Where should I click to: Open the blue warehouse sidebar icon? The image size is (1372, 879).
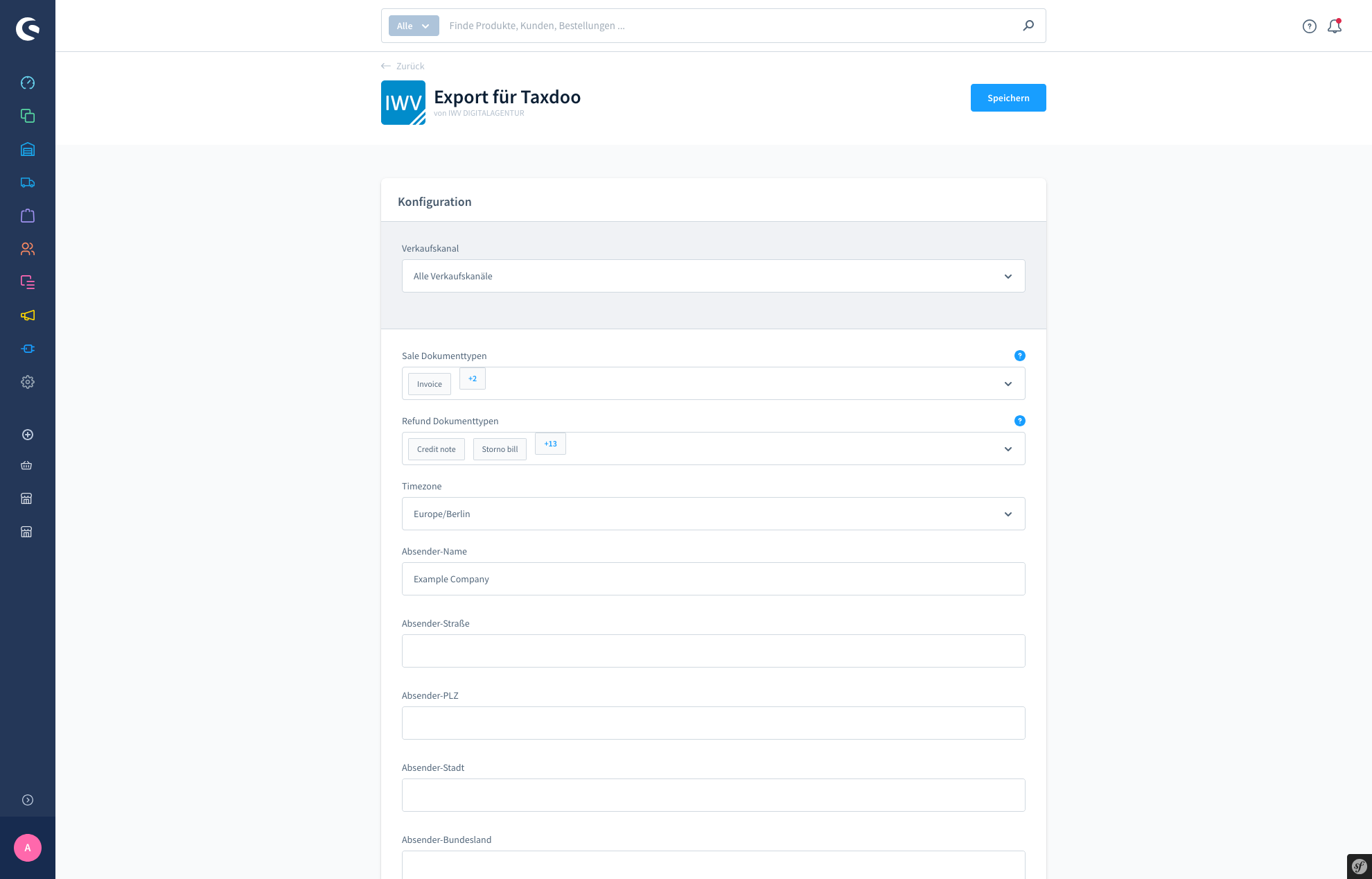point(28,149)
